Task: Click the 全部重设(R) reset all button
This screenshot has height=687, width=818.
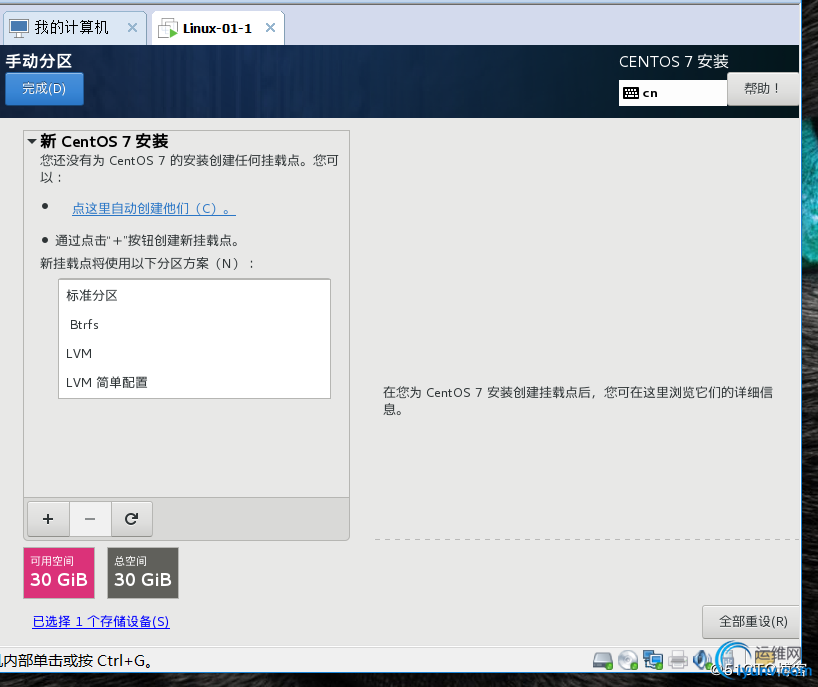Action: click(751, 622)
